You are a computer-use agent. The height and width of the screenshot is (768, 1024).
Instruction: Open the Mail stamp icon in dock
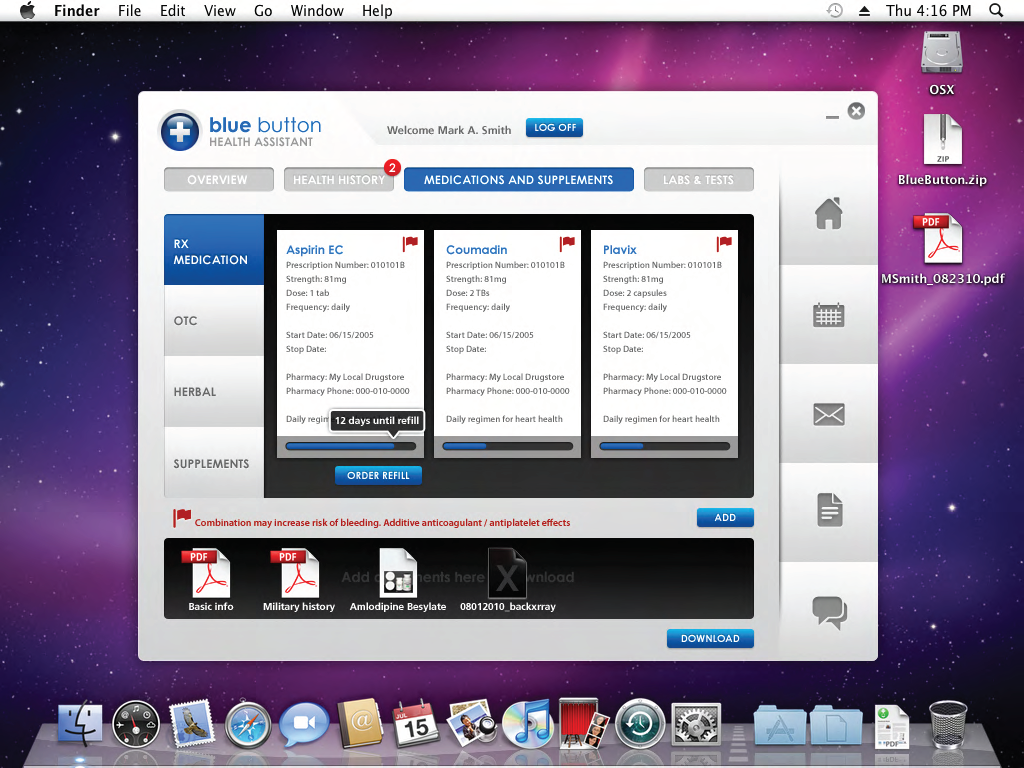pyautogui.click(x=191, y=724)
